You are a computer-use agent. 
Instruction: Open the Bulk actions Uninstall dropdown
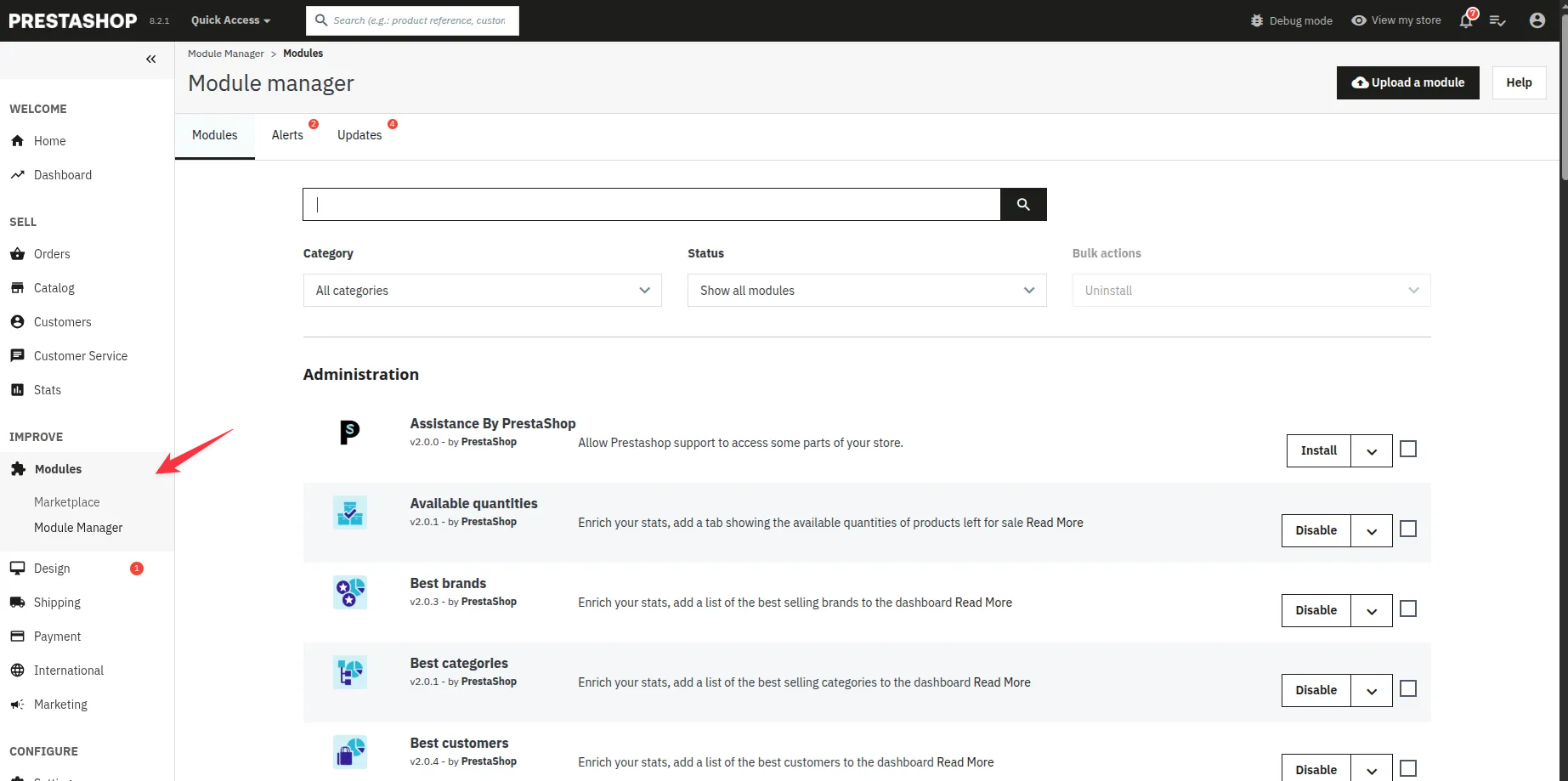(1250, 290)
